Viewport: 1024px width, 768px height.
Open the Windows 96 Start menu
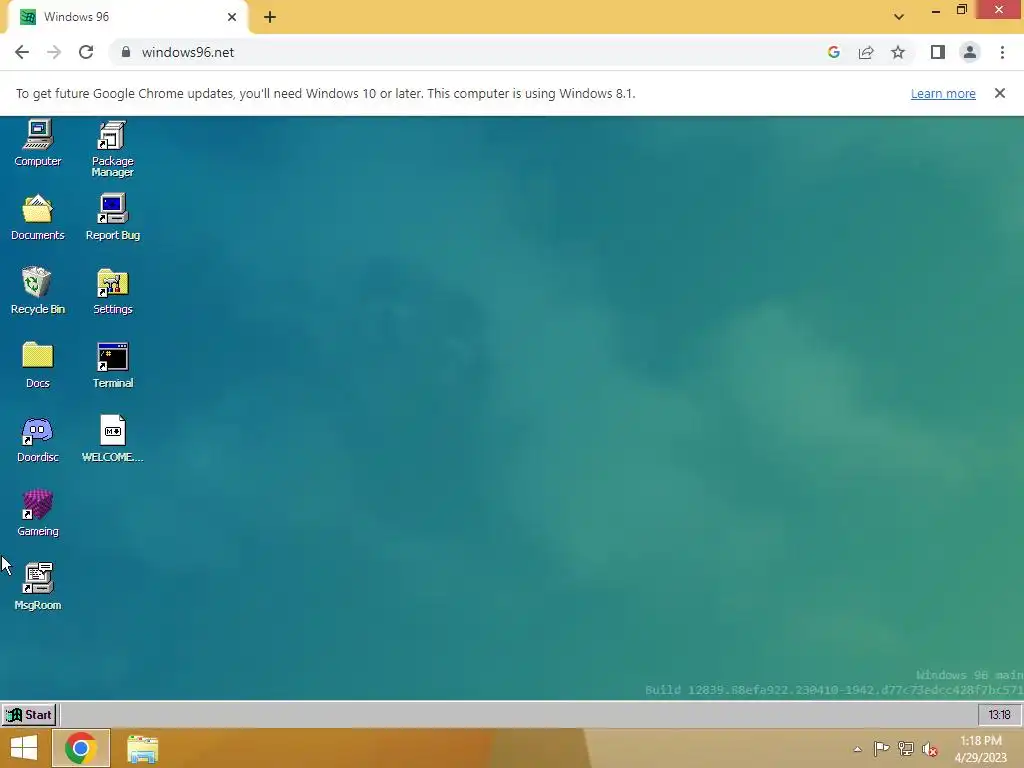(29, 714)
